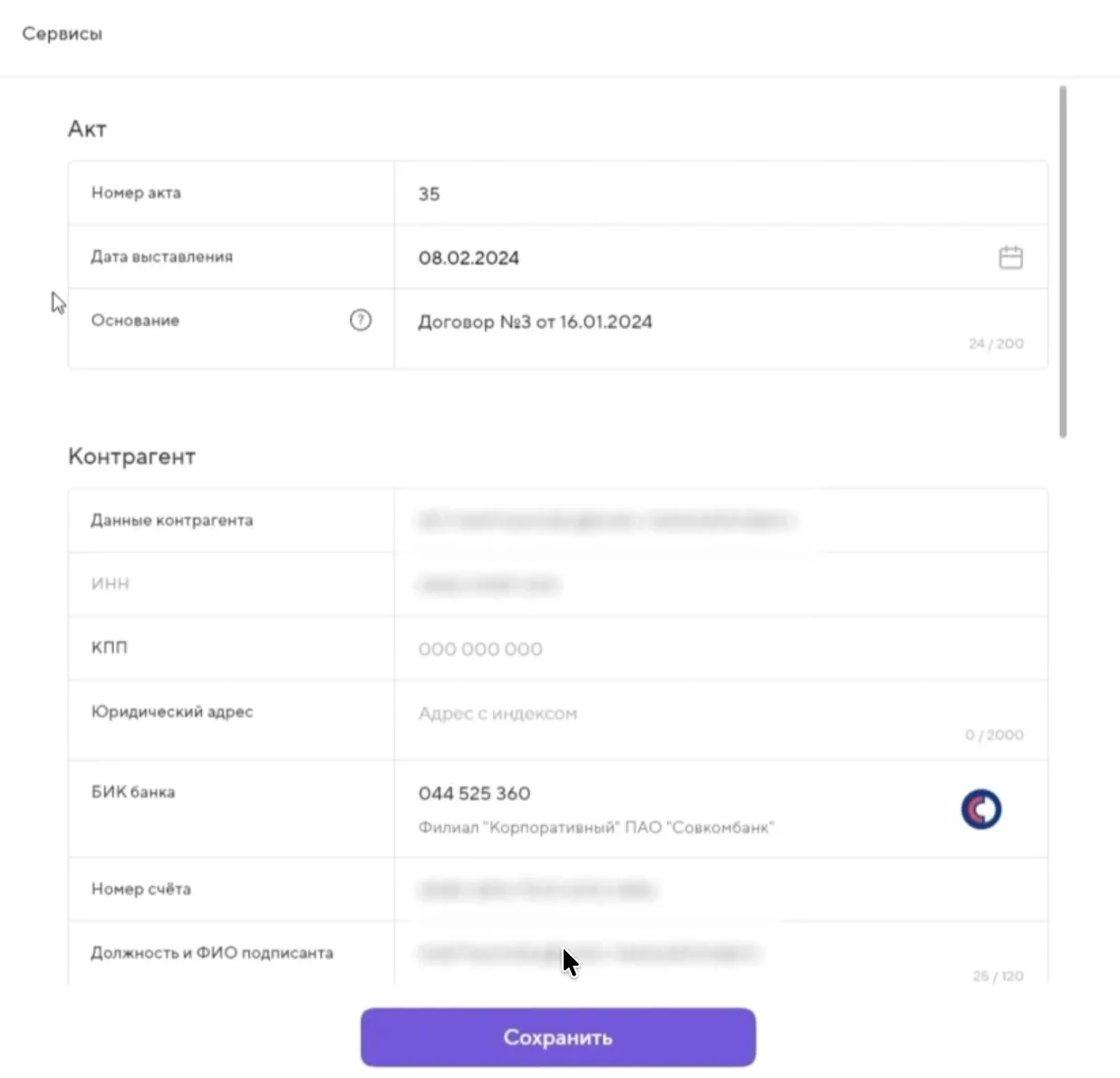Click the Основание help question-mark icon
This screenshot has width=1120, height=1078.
[361, 320]
